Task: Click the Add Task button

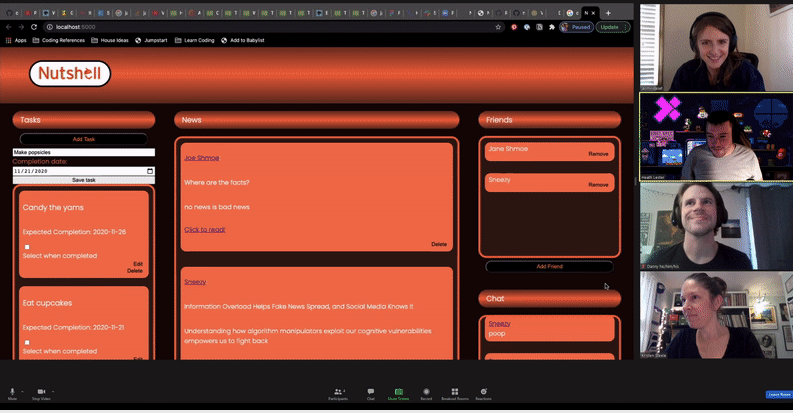Action: [x=83, y=139]
